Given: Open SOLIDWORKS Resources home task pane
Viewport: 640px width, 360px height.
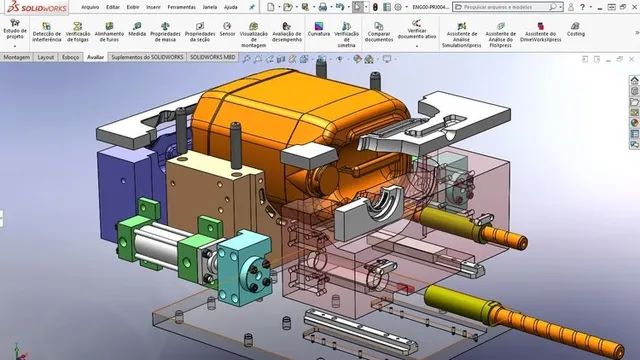Looking at the screenshot, I should coord(634,80).
